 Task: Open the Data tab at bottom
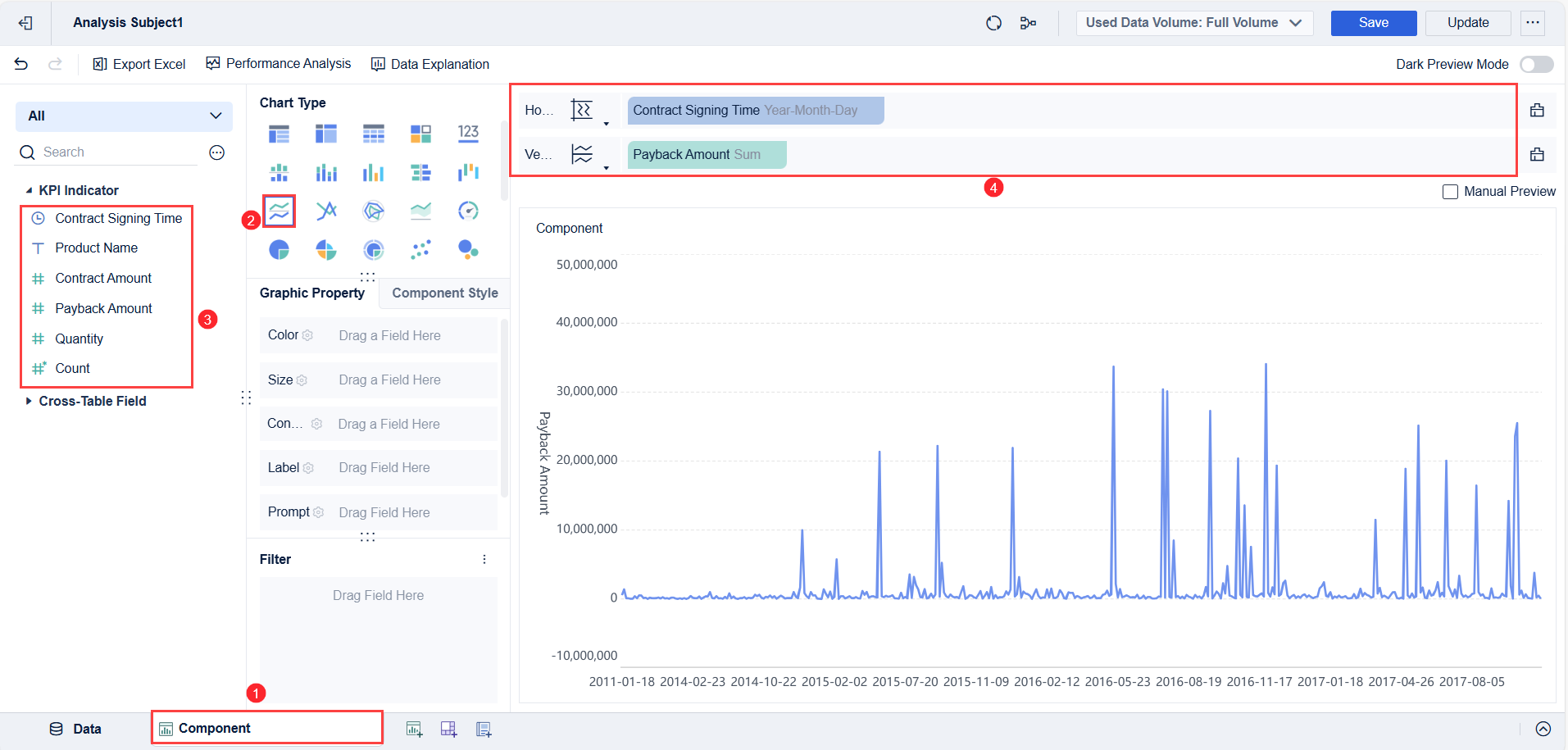pos(75,729)
